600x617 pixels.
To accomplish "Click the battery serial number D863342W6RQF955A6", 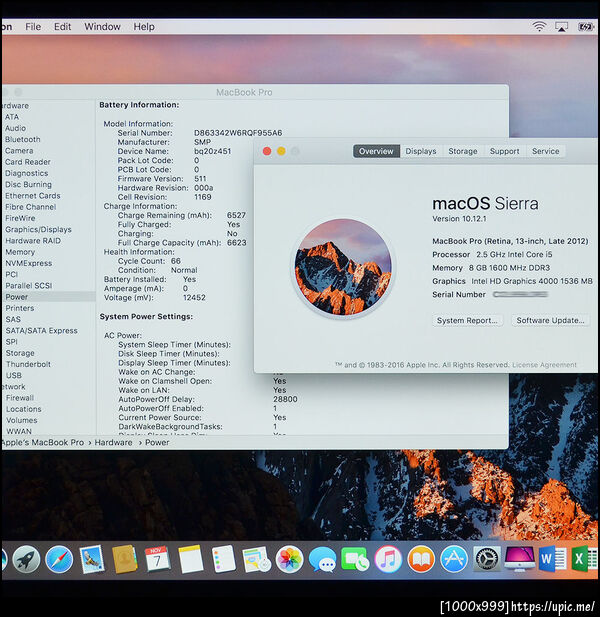I will tap(238, 133).
